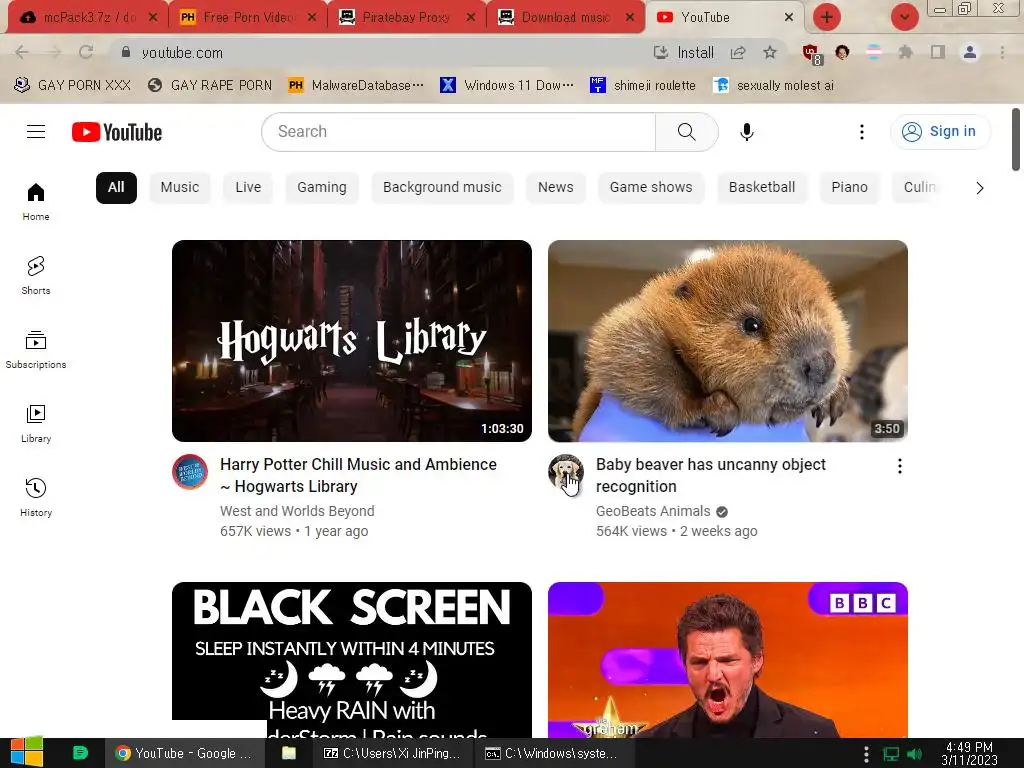
Task: Click the GeoBeats Animals channel avatar
Action: click(x=566, y=472)
